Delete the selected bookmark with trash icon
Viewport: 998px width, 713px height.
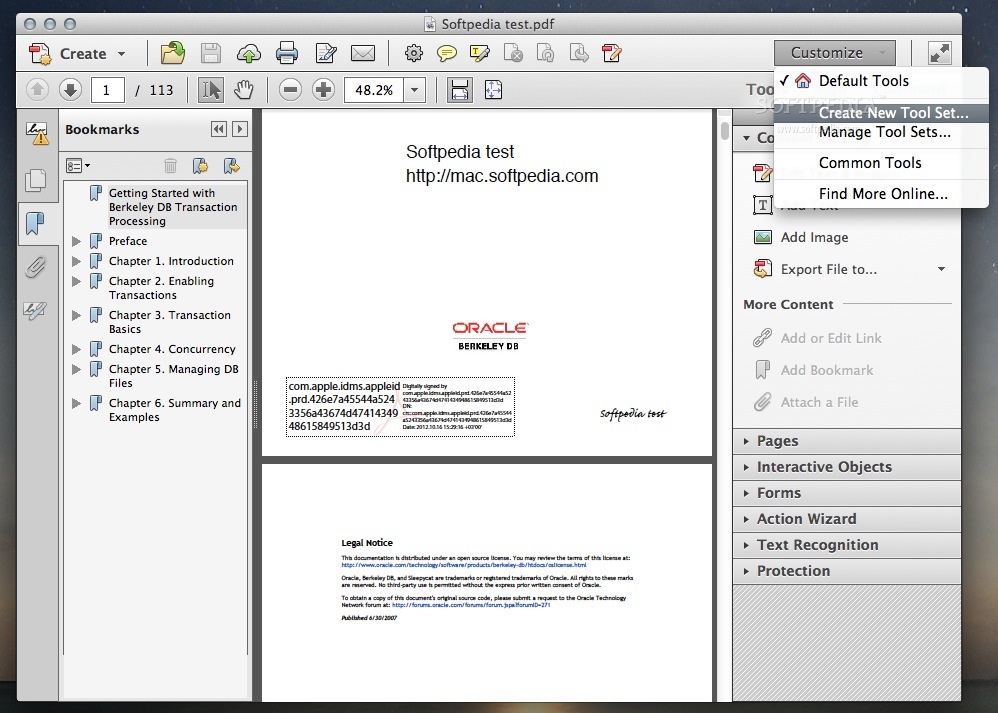tap(170, 166)
